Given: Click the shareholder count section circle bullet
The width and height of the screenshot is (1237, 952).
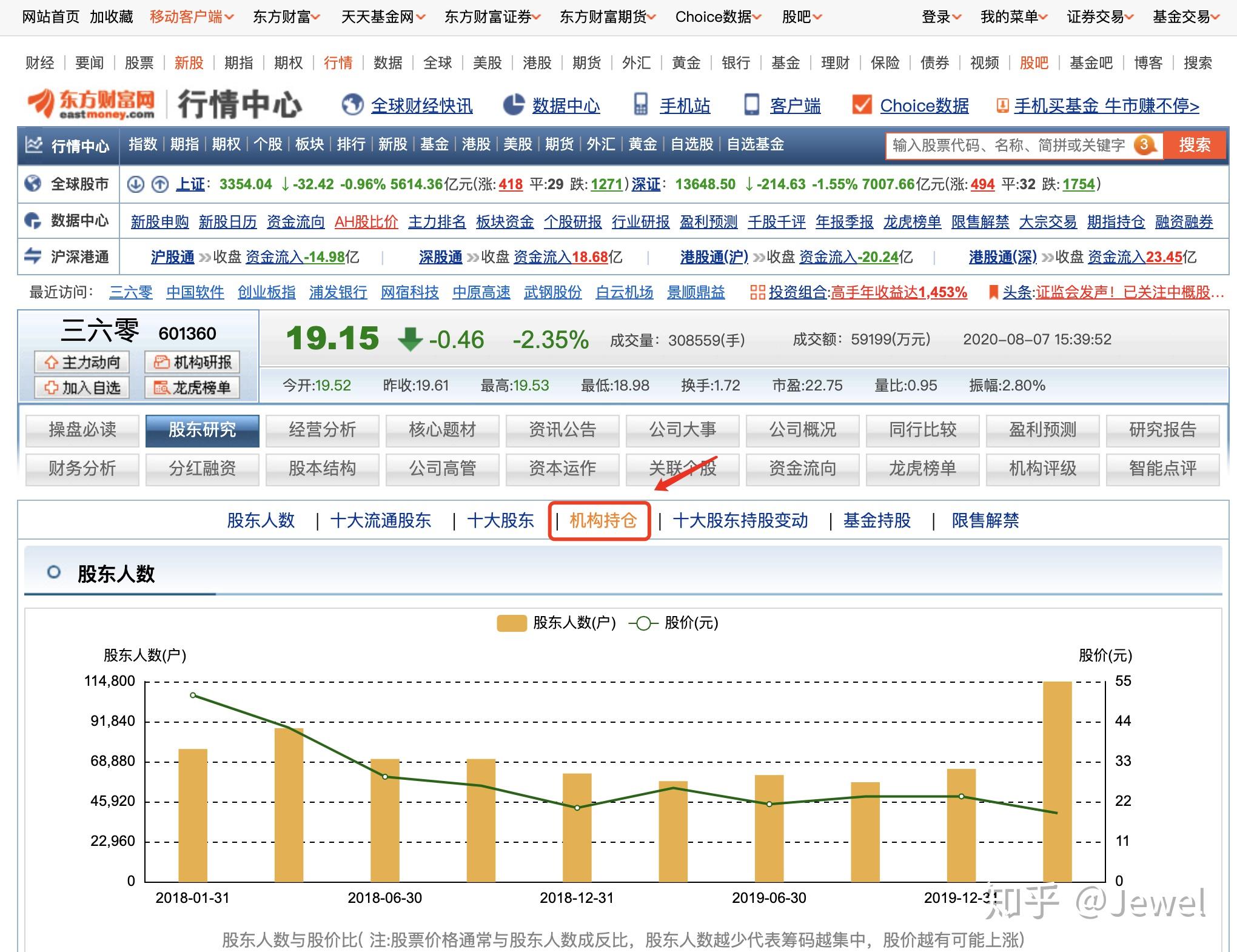Looking at the screenshot, I should click(x=53, y=572).
